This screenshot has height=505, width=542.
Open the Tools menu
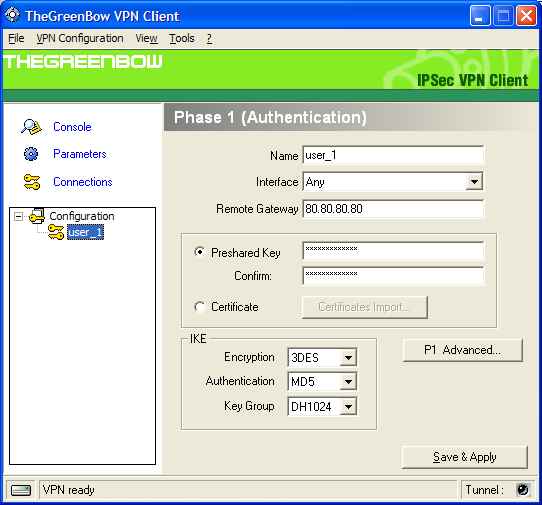click(x=182, y=38)
